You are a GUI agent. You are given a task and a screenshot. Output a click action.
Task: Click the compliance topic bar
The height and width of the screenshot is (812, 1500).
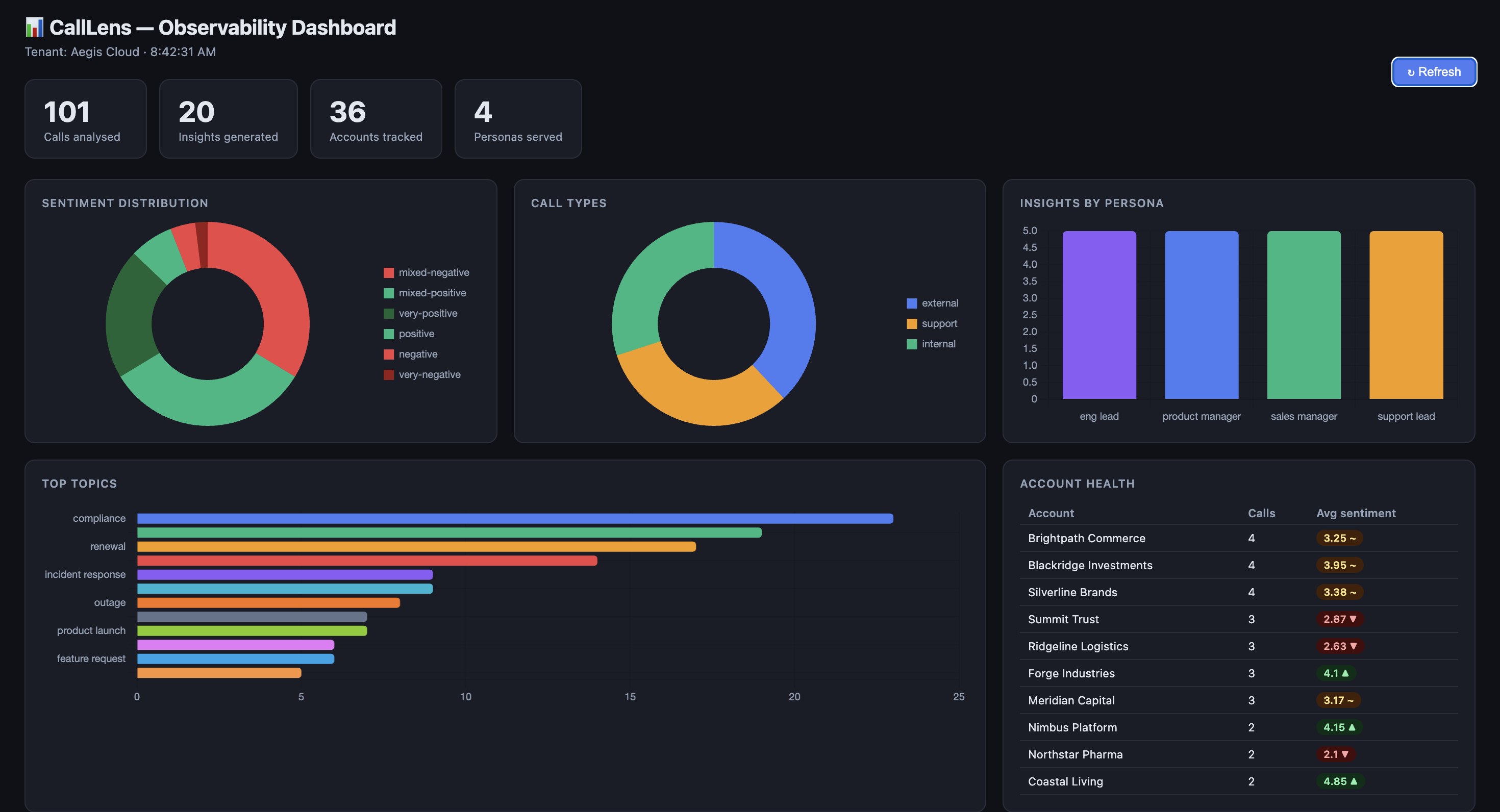[x=515, y=519]
